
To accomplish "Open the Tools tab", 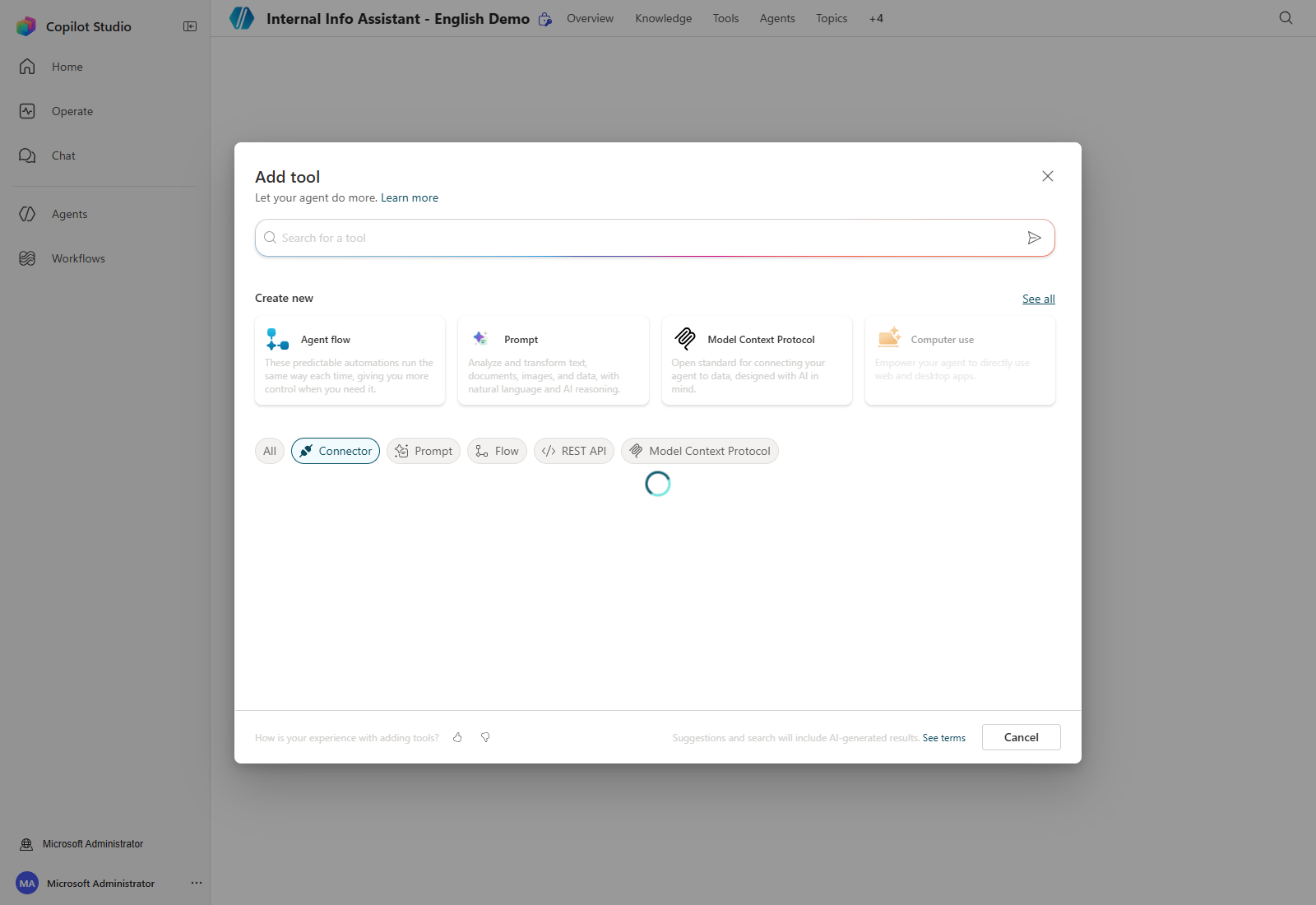I will click(x=725, y=18).
